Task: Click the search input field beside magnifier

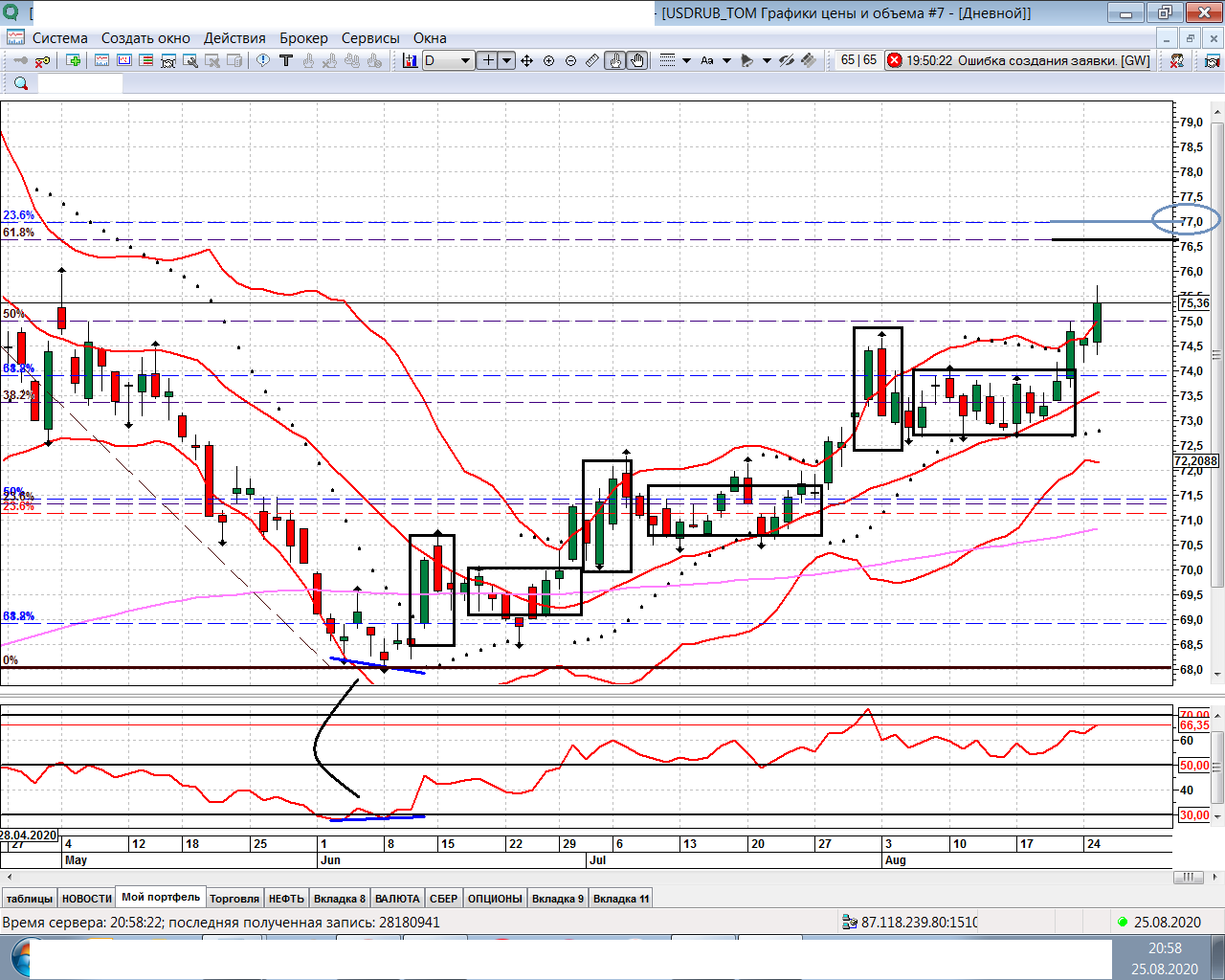Action: 80,83
